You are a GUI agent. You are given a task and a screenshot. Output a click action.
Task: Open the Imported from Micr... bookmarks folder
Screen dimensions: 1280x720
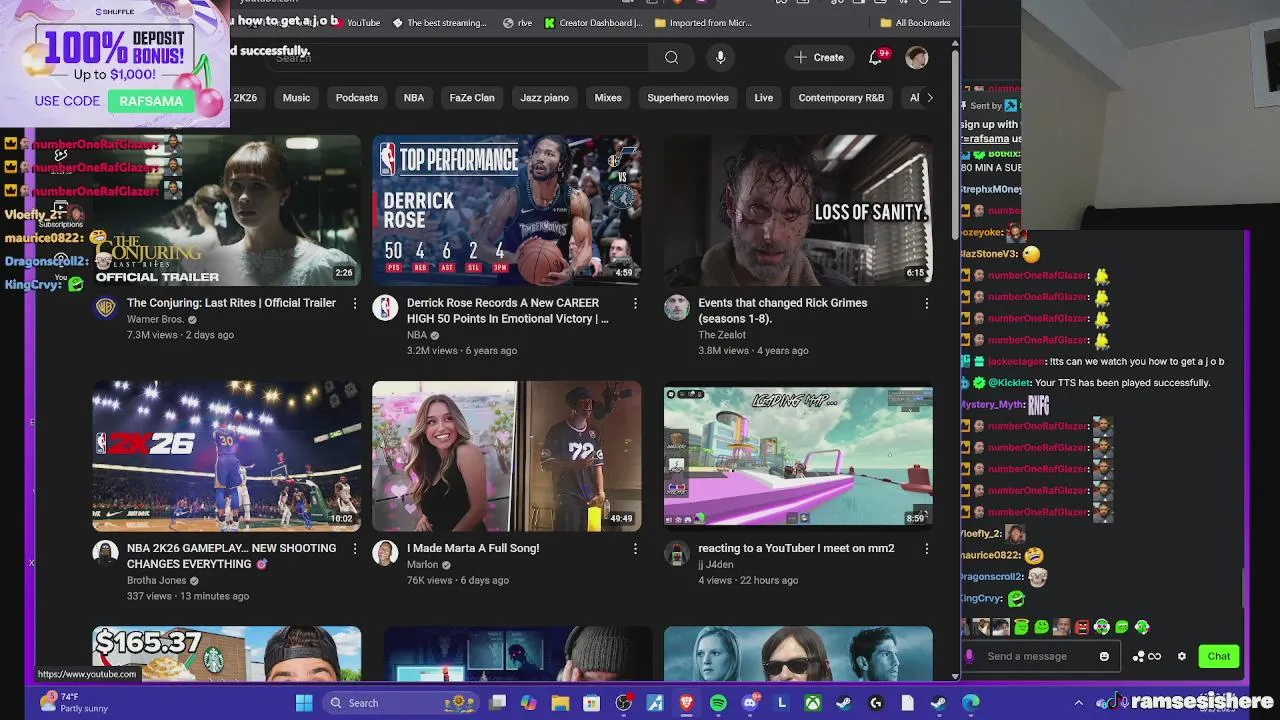pos(703,23)
